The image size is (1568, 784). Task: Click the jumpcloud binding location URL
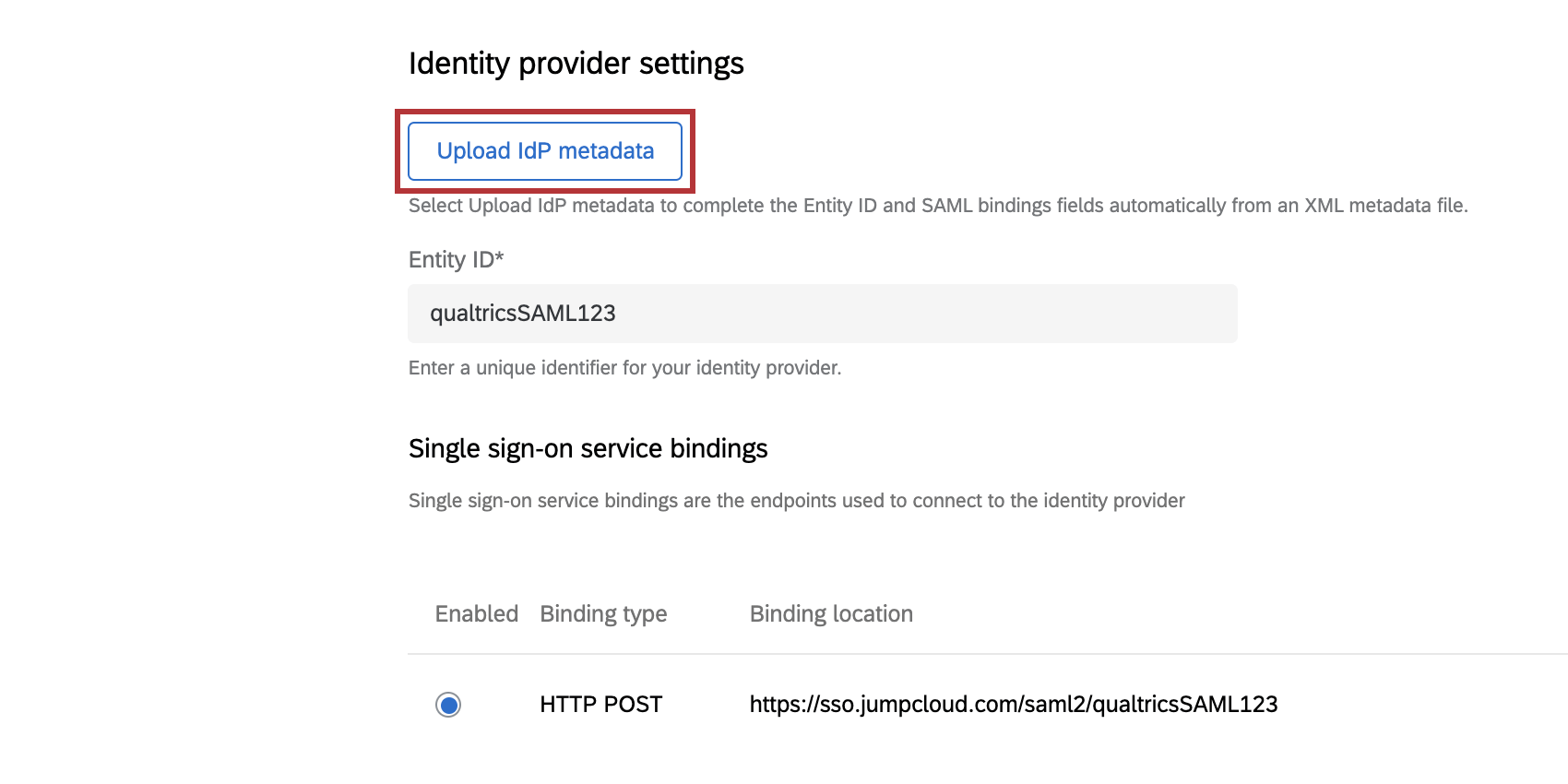(x=1014, y=705)
